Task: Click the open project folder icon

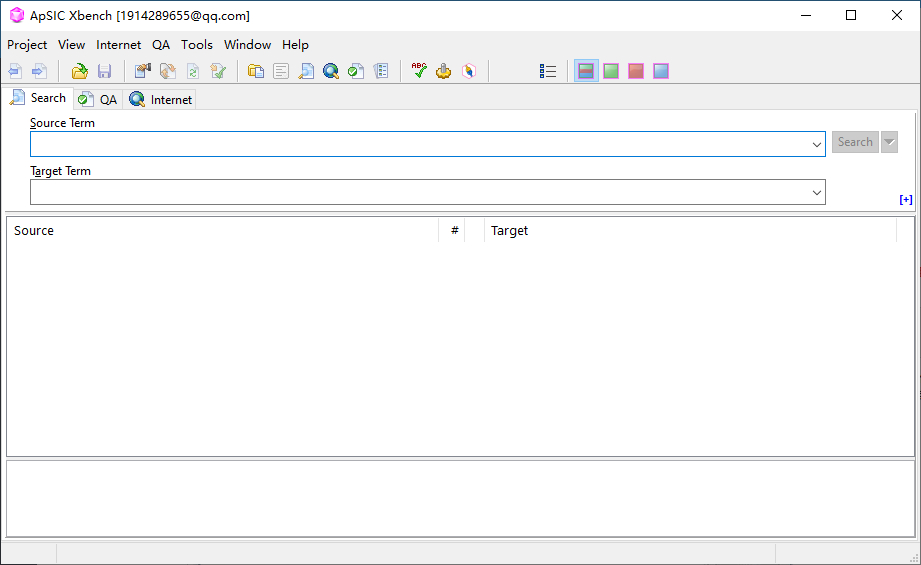Action: (79, 71)
